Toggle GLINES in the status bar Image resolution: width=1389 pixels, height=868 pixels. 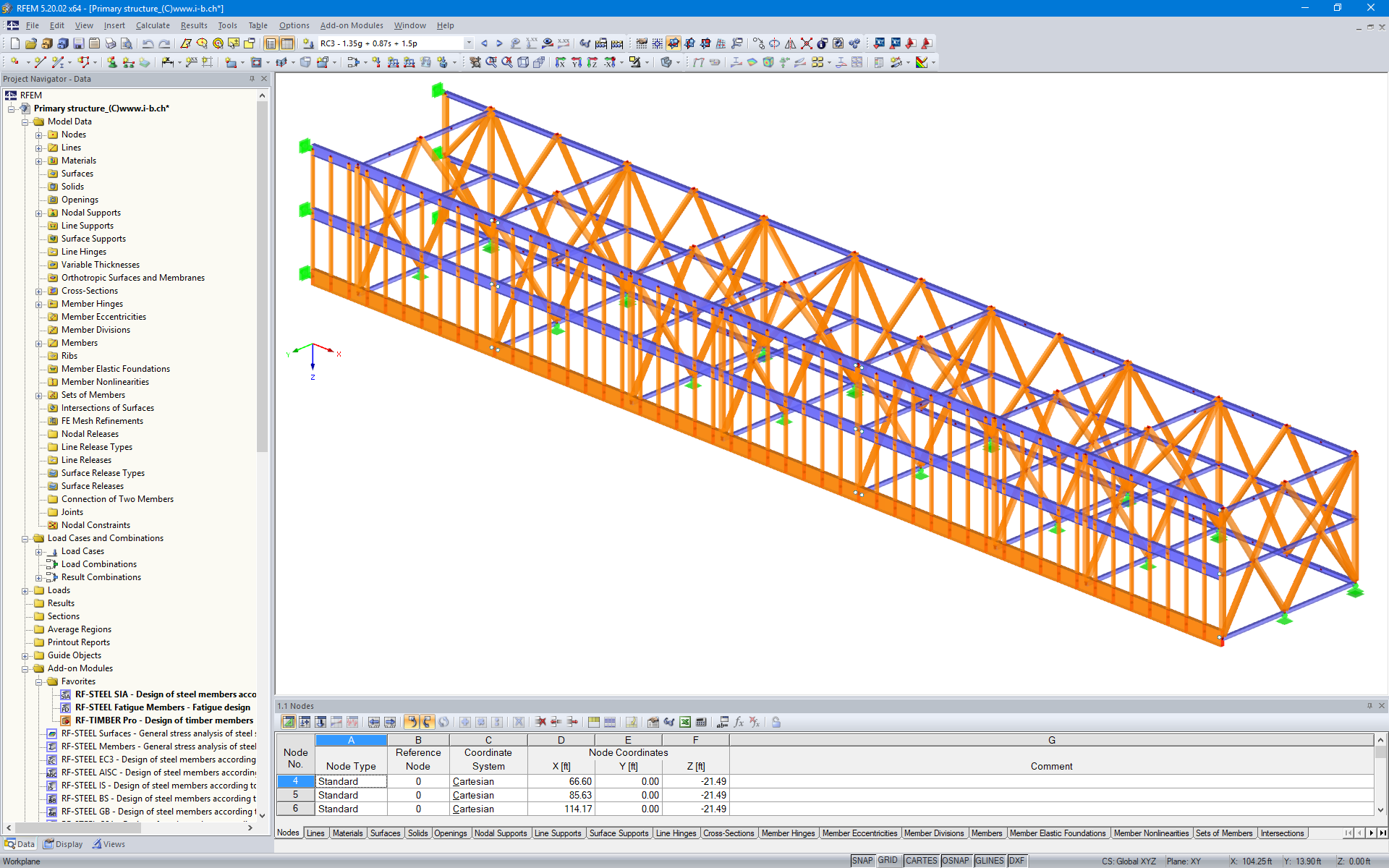coord(990,861)
